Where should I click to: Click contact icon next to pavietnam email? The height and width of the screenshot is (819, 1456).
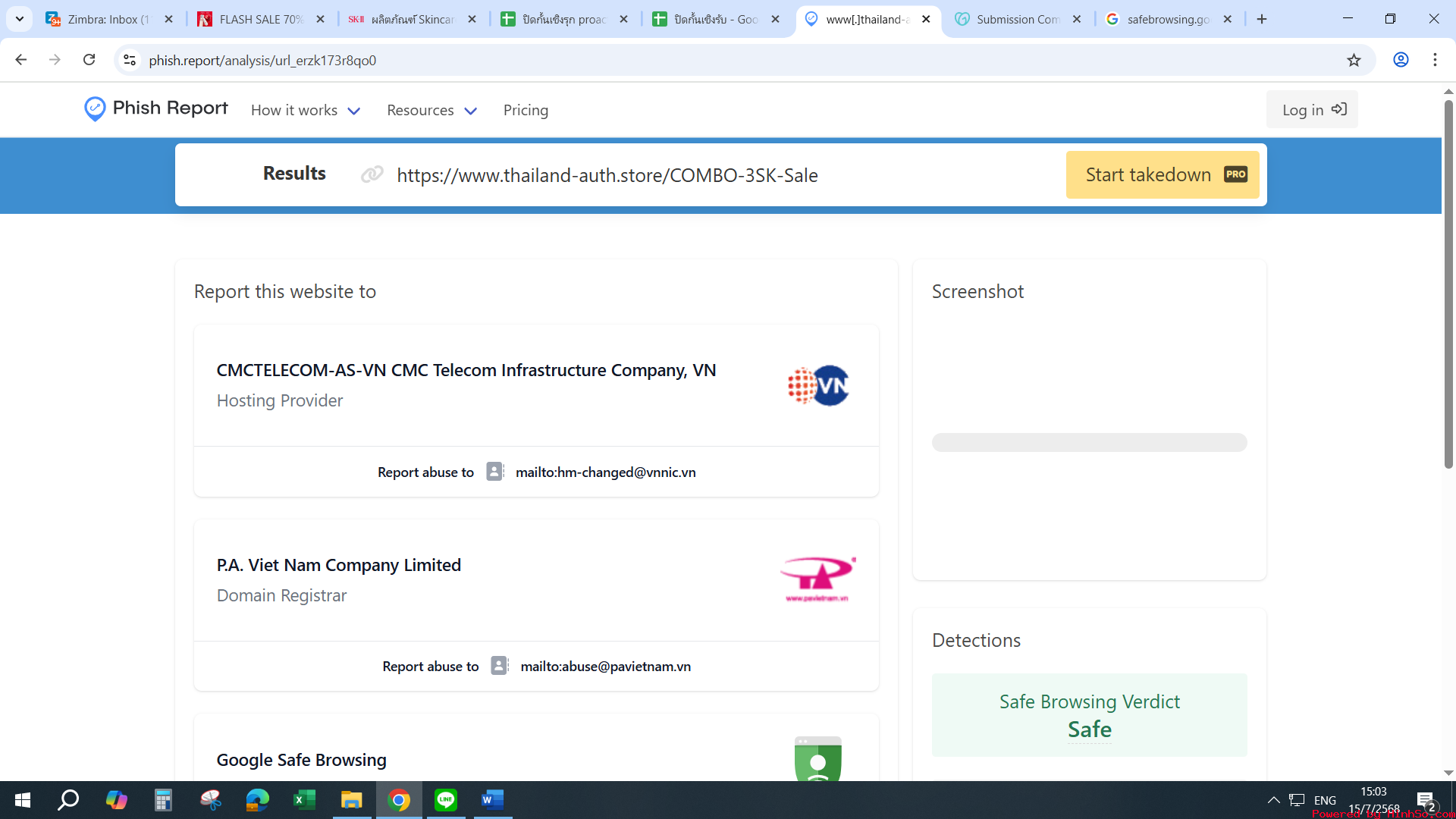(x=499, y=666)
